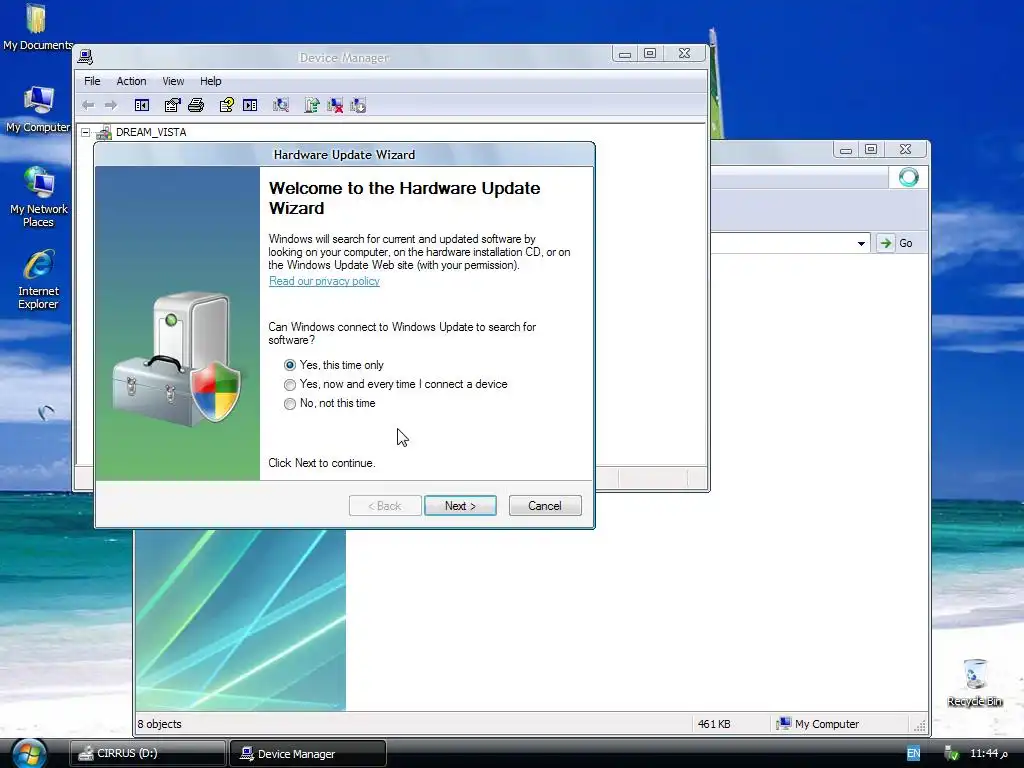Click the taskbar clock showing 11:44
The height and width of the screenshot is (768, 1024).
pos(989,754)
